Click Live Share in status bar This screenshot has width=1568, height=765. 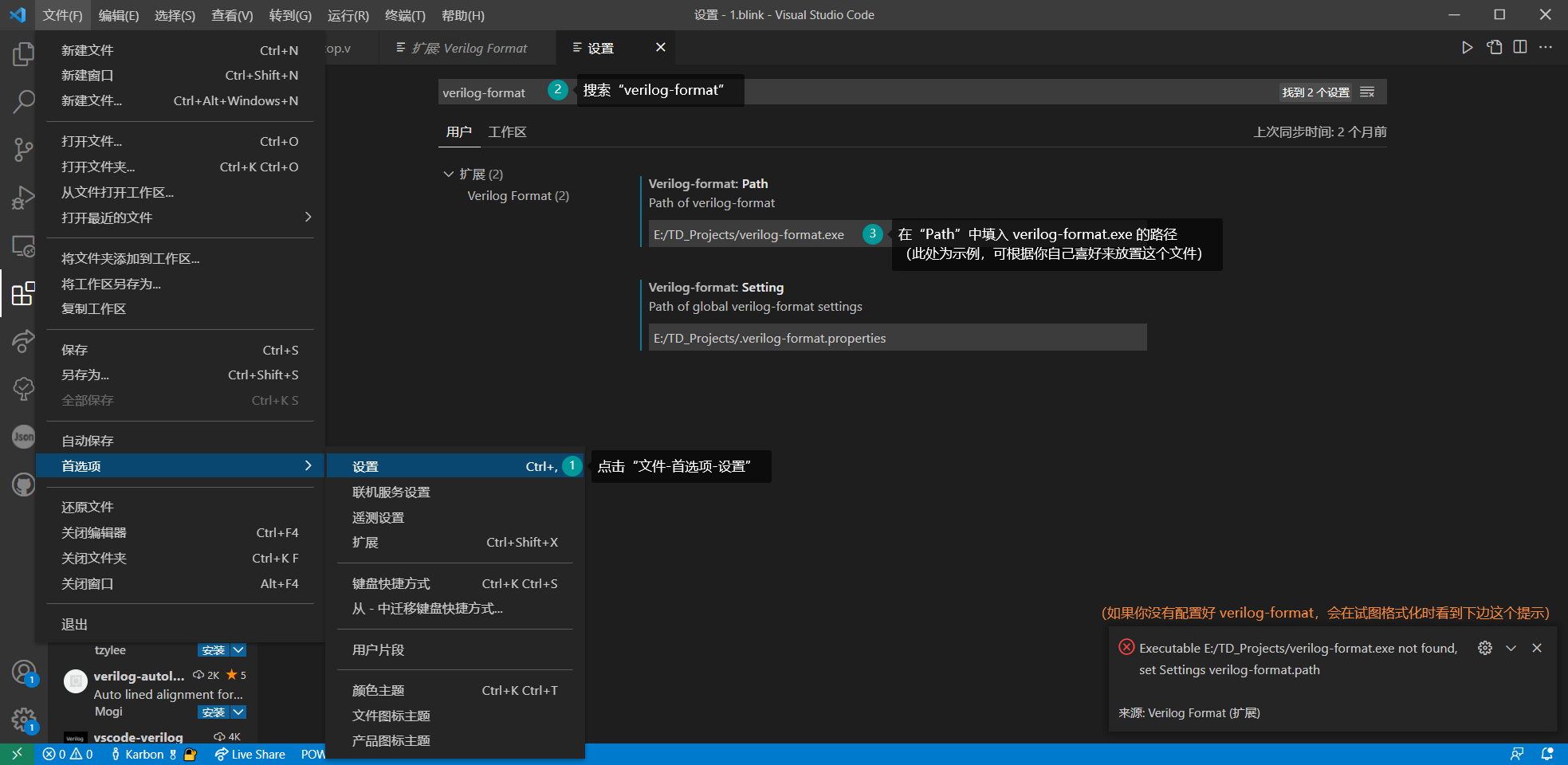pyautogui.click(x=250, y=754)
